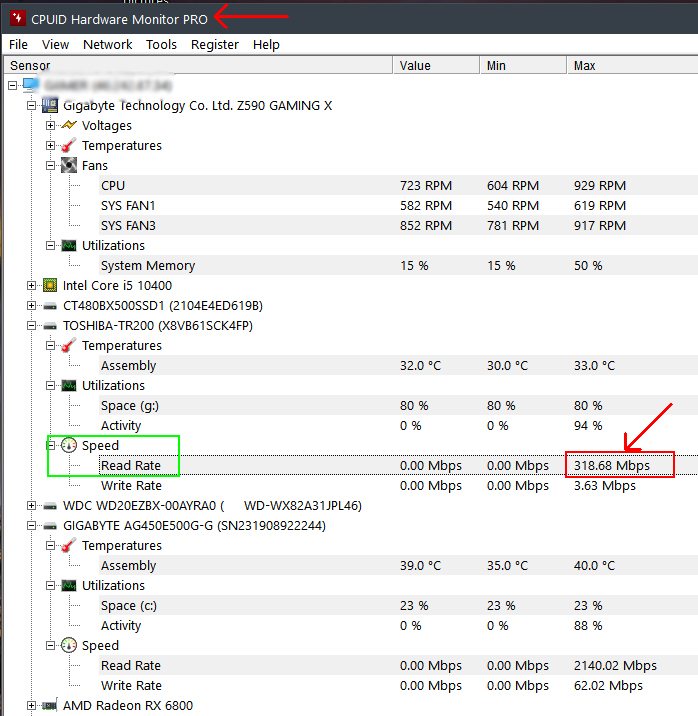This screenshot has width=698, height=716.
Task: Collapse the TOSHIBA-TR200 drive node
Action: pos(31,326)
